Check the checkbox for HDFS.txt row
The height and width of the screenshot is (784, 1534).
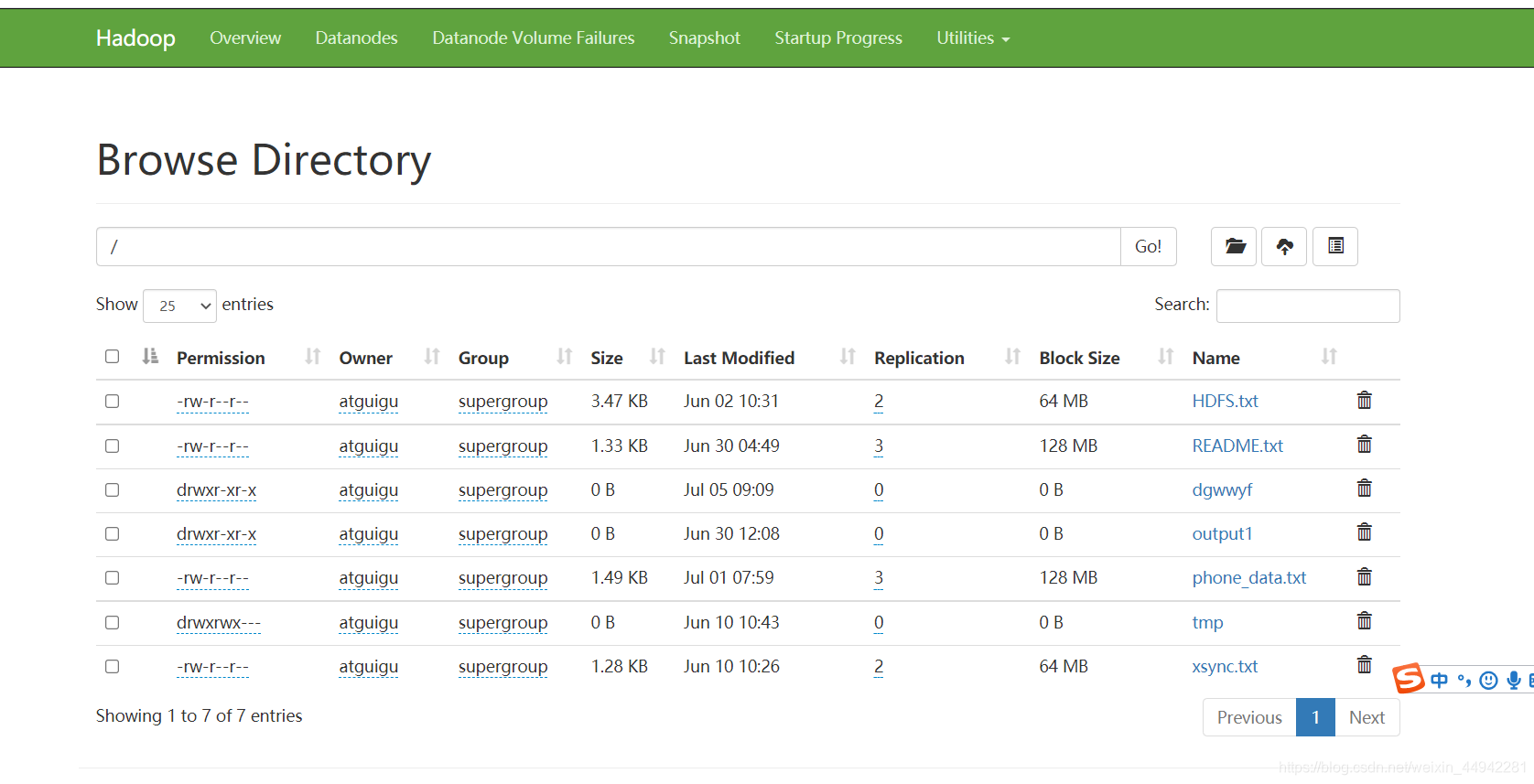[112, 402]
